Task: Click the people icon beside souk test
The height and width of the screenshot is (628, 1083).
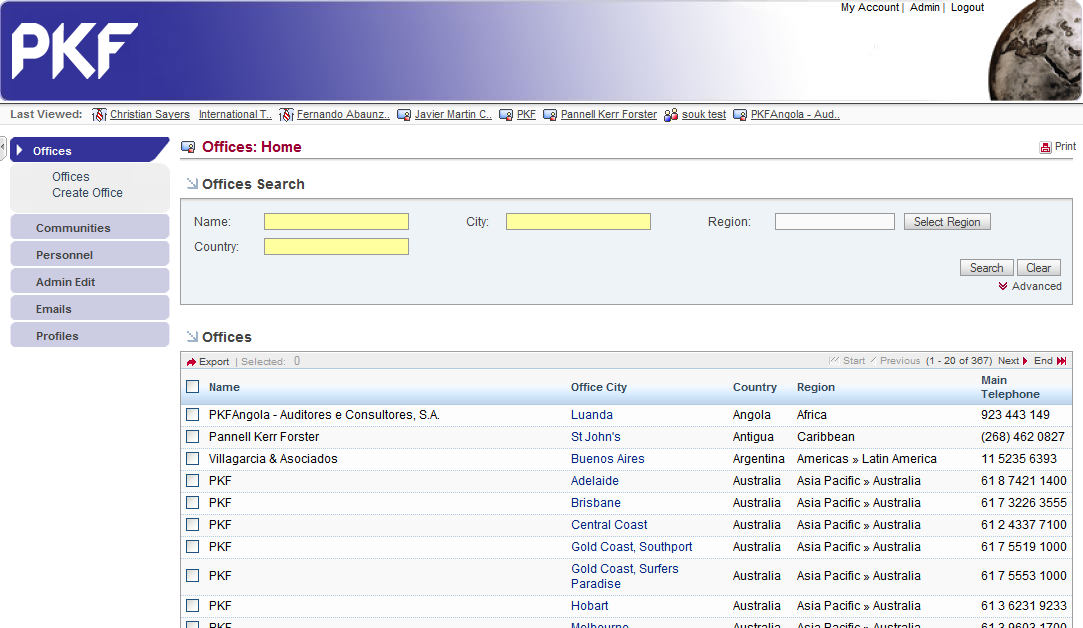Action: 671,115
